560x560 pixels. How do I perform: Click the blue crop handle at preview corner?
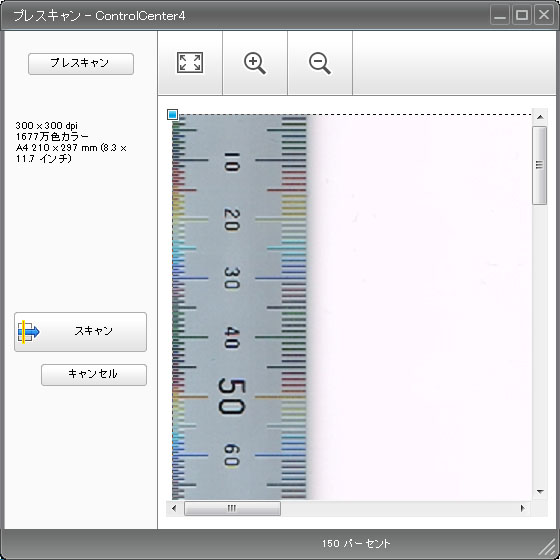pos(172,114)
